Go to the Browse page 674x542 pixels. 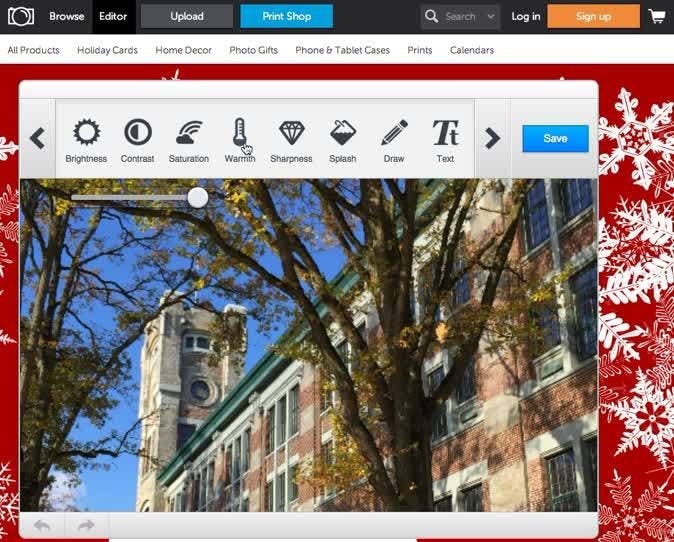(67, 16)
